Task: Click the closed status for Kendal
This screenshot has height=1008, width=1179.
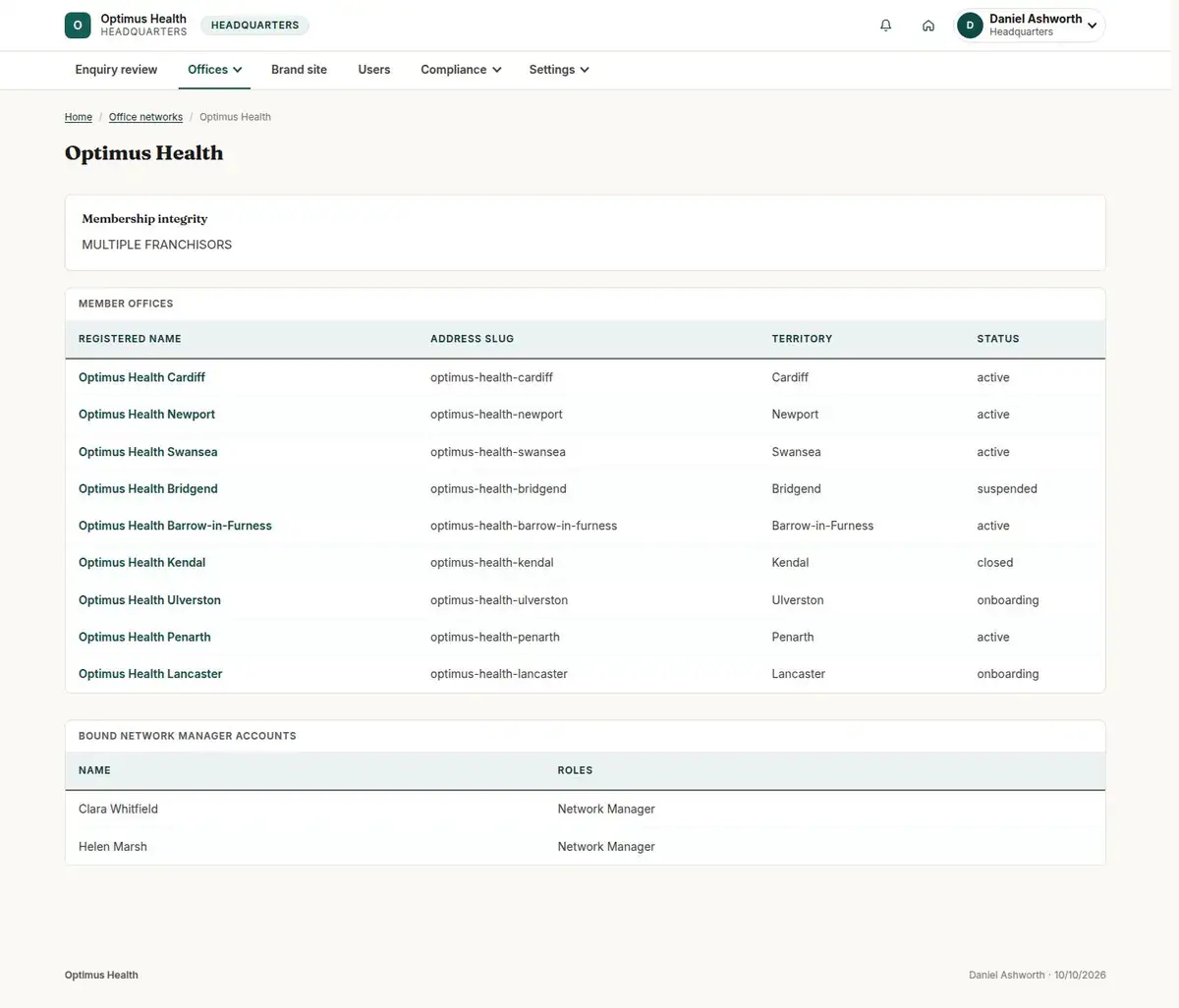Action: point(994,563)
